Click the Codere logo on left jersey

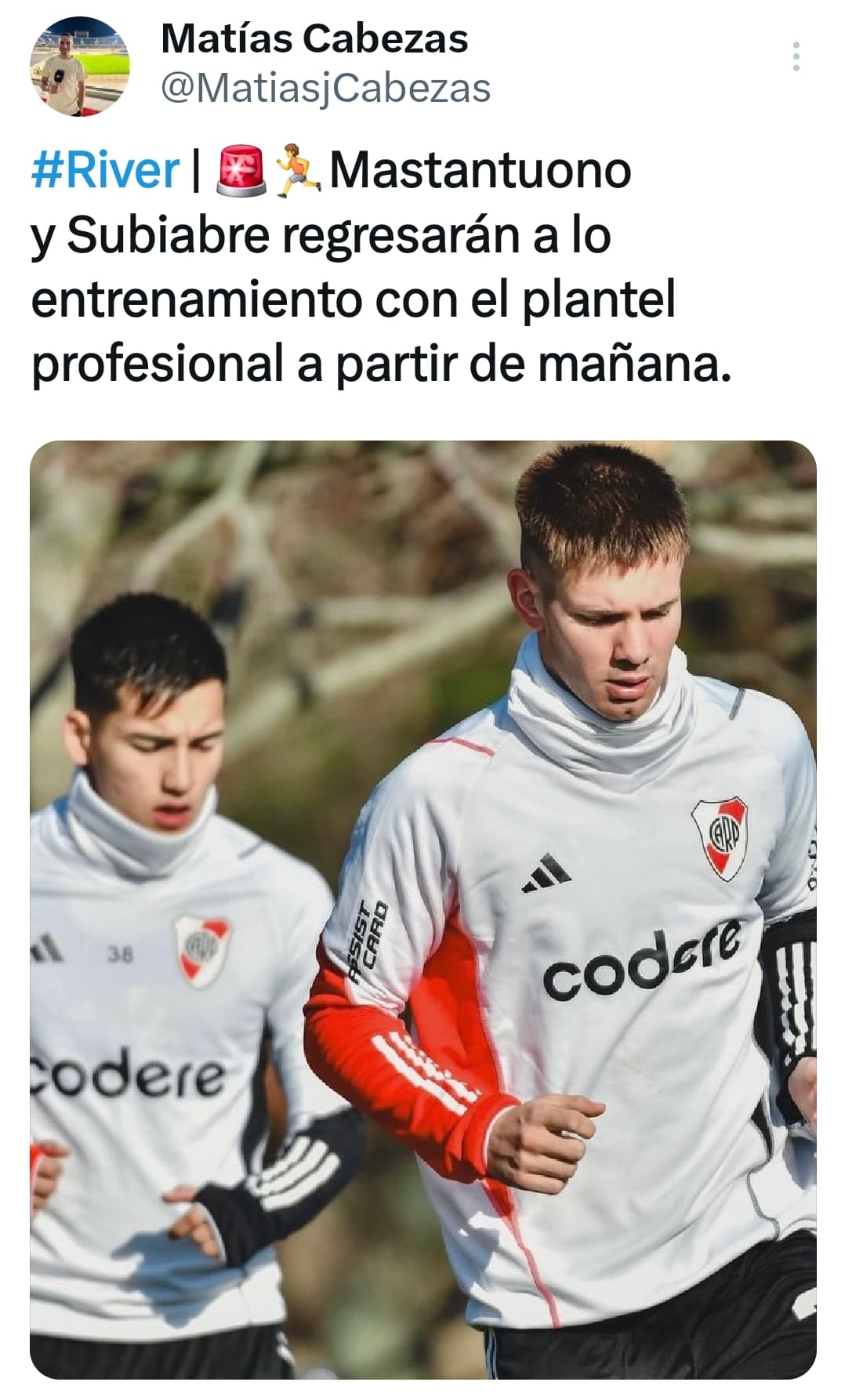pos(128,1072)
